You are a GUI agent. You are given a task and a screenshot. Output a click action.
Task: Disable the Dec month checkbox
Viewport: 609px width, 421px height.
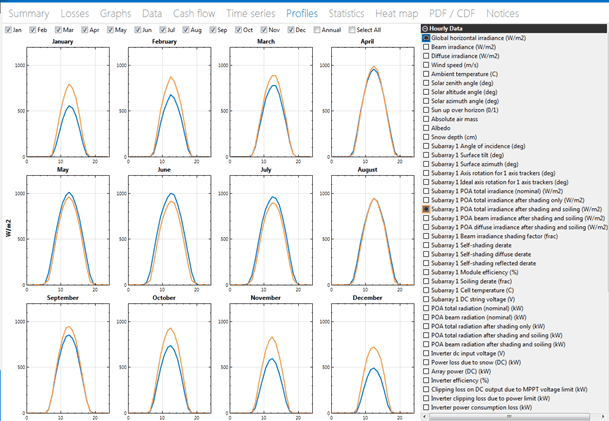point(290,30)
